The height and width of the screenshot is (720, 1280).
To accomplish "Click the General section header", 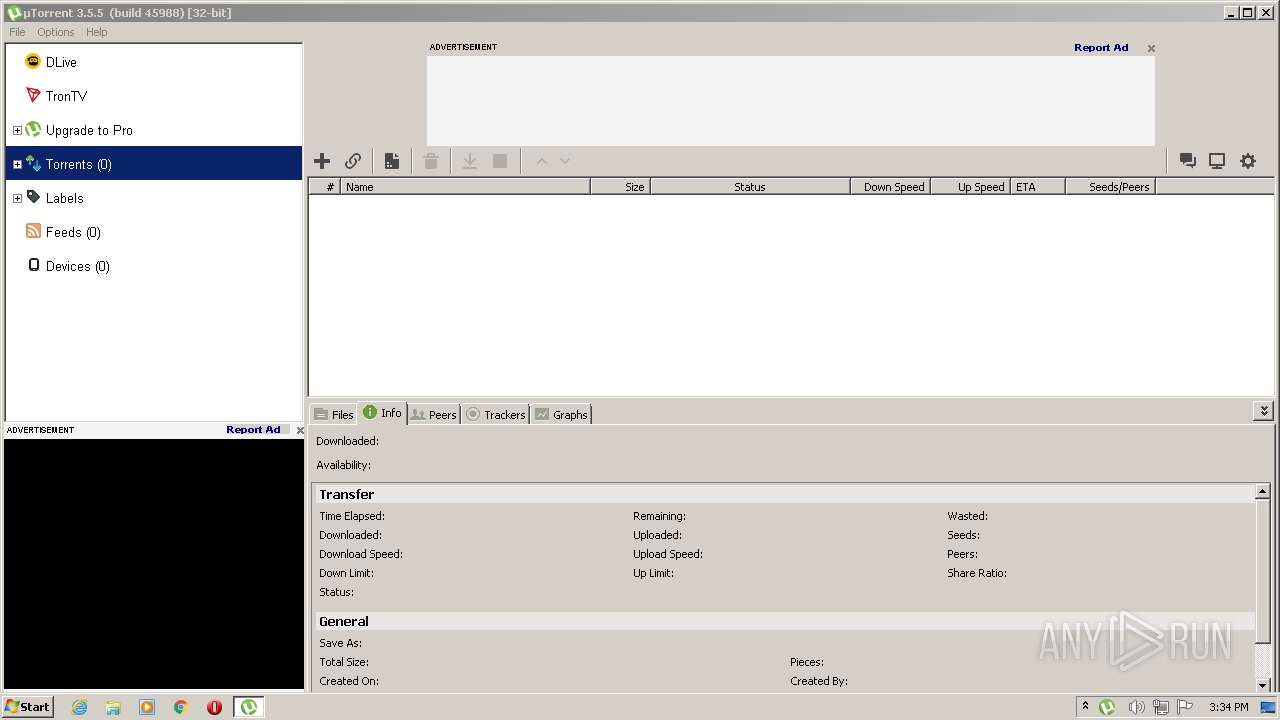I will 784,621.
